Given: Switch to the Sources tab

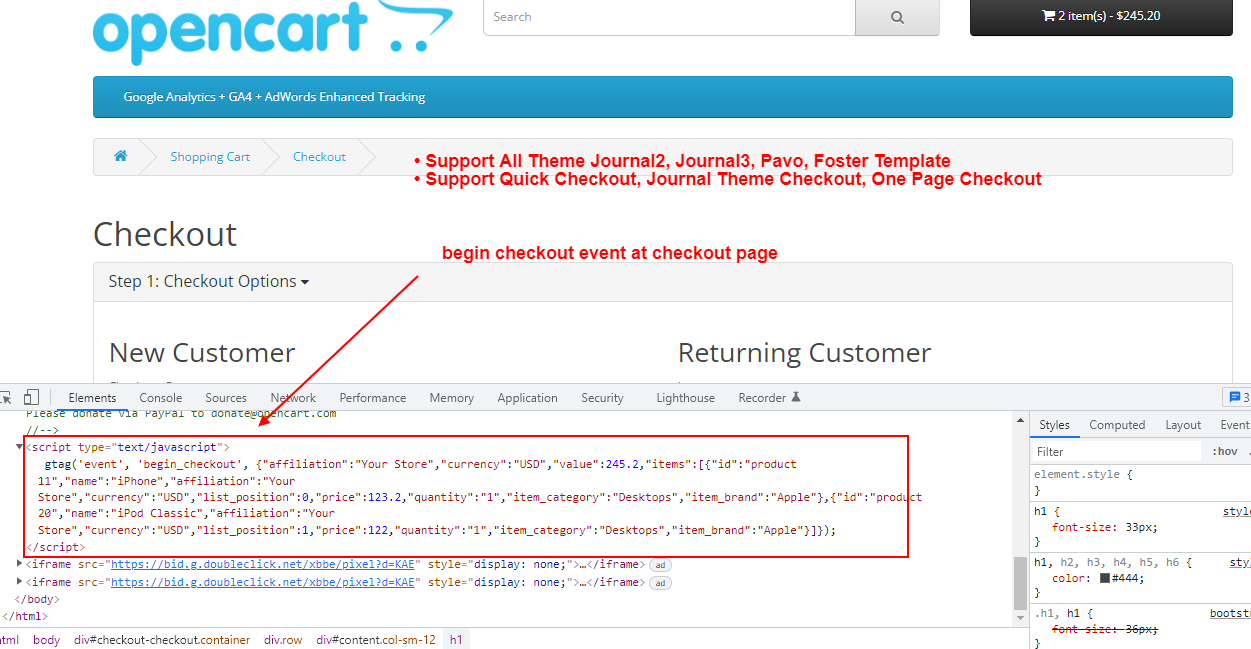Looking at the screenshot, I should tap(226, 397).
